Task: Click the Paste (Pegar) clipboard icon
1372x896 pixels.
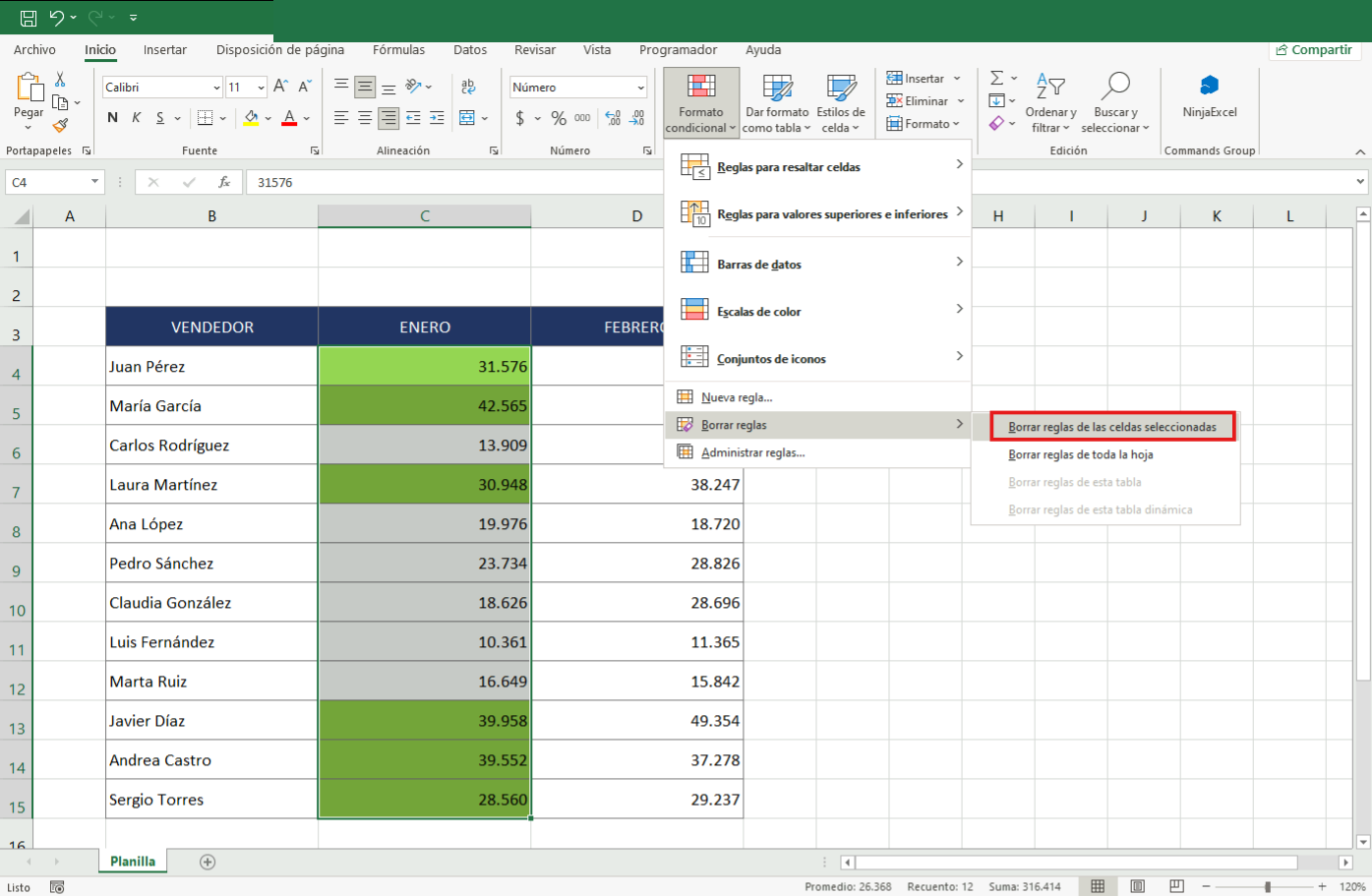Action: click(x=29, y=88)
